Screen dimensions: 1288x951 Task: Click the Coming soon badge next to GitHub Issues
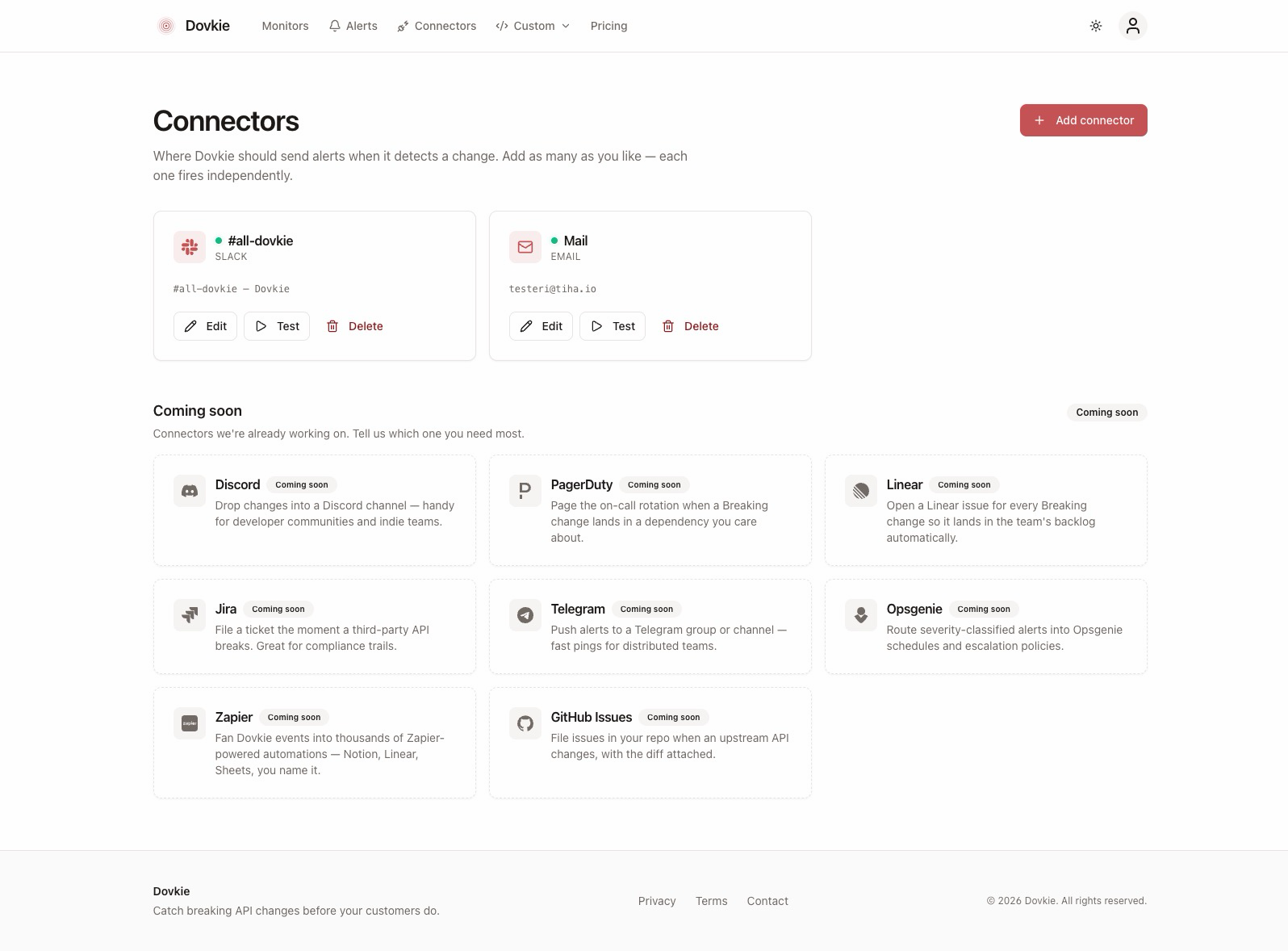tap(673, 718)
